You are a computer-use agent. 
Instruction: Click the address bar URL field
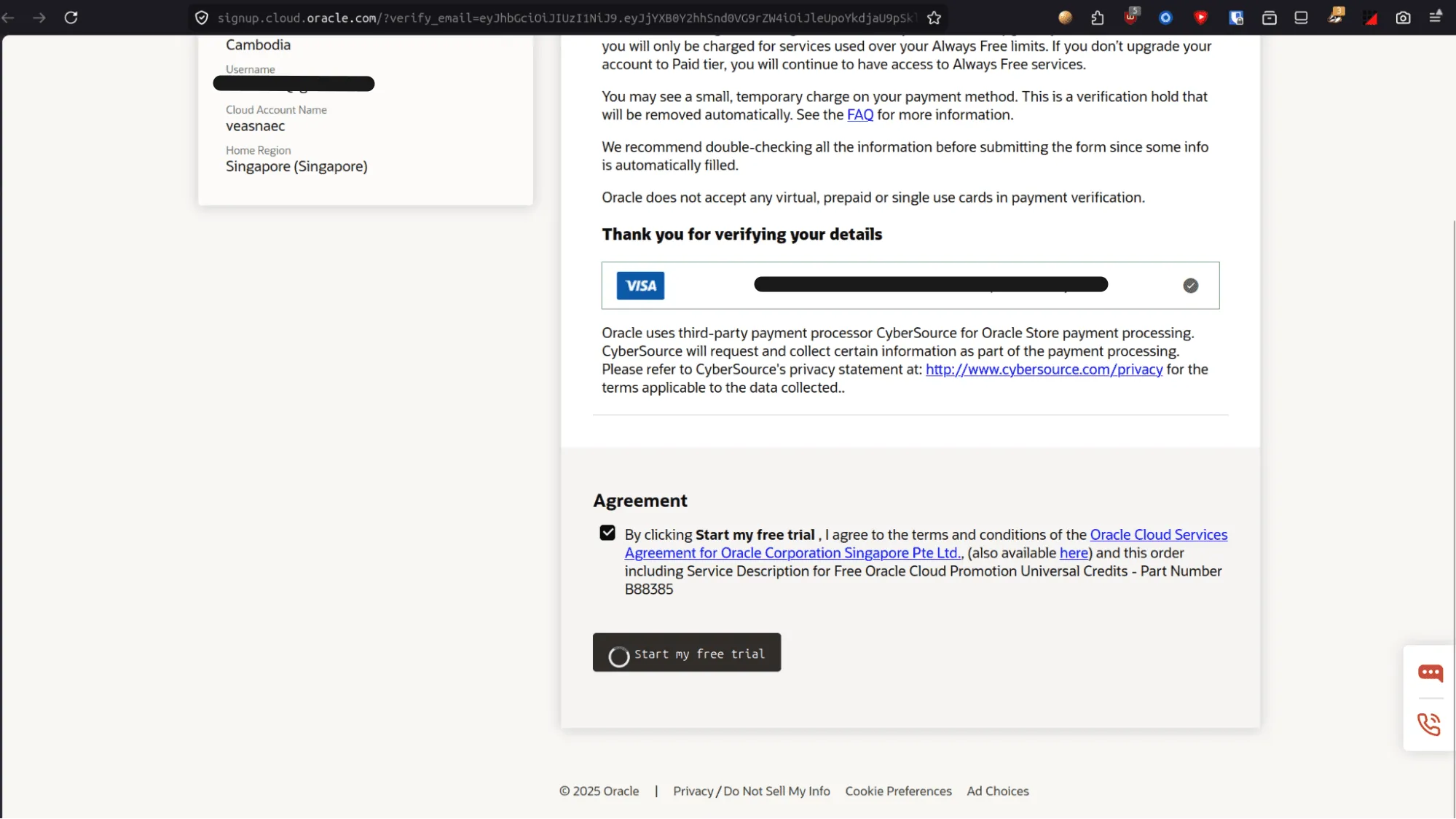[x=565, y=17]
